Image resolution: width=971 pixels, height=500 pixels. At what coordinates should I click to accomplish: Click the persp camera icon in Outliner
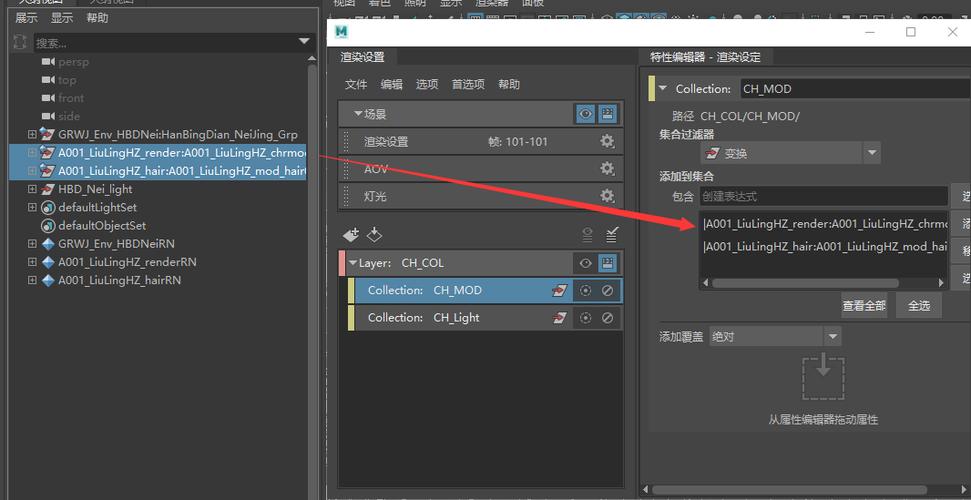(x=48, y=62)
